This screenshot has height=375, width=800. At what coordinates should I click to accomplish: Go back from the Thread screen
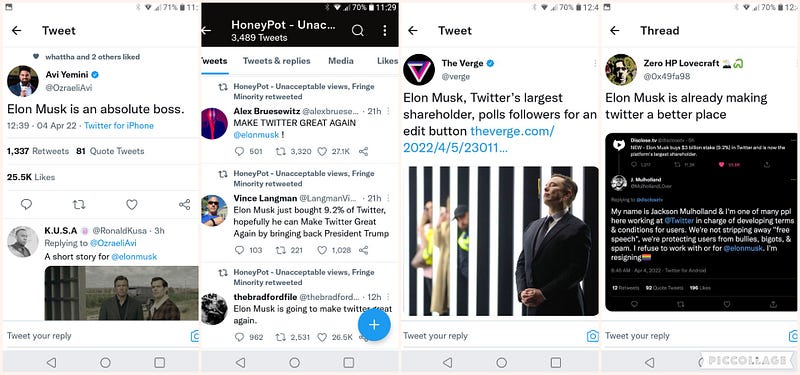tap(615, 31)
